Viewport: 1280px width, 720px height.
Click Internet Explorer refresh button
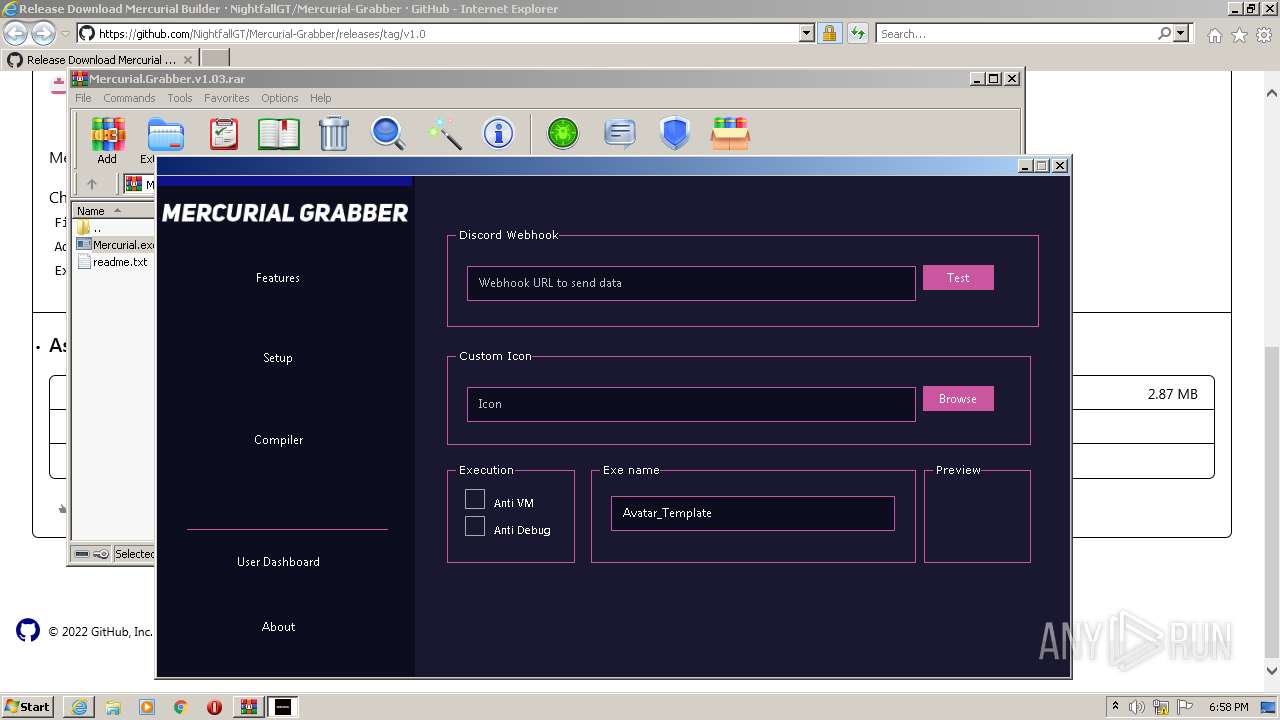pos(857,33)
